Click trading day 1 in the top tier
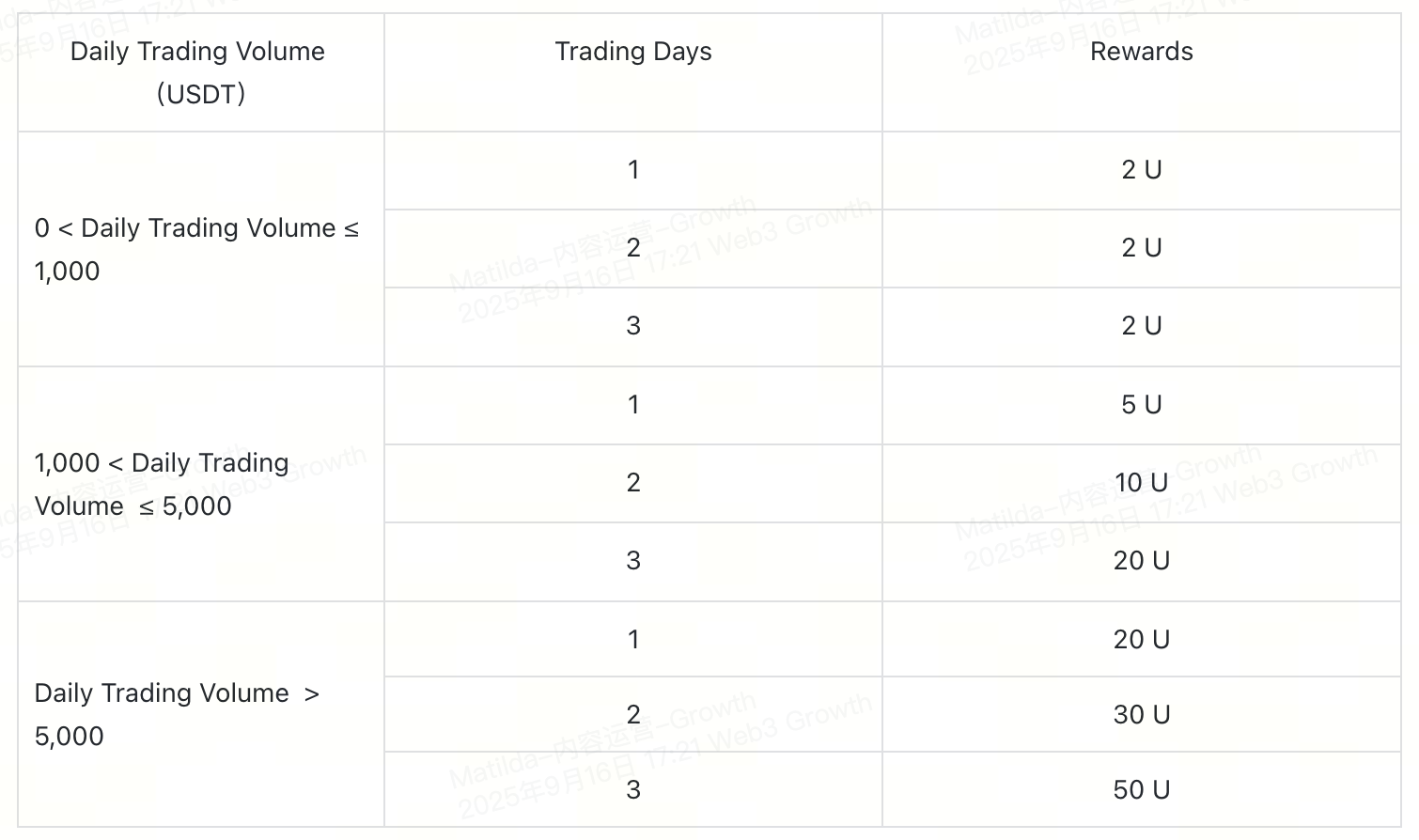Image resolution: width=1419 pixels, height=840 pixels. (x=633, y=639)
